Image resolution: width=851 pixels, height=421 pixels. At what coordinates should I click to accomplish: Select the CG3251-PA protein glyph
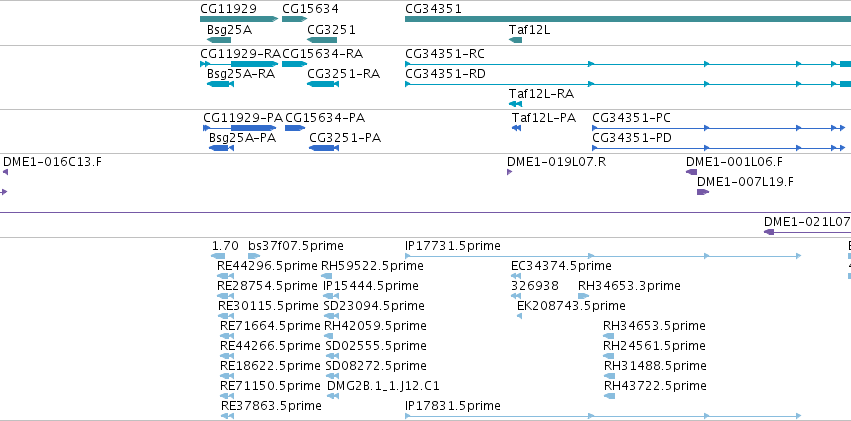click(x=323, y=148)
